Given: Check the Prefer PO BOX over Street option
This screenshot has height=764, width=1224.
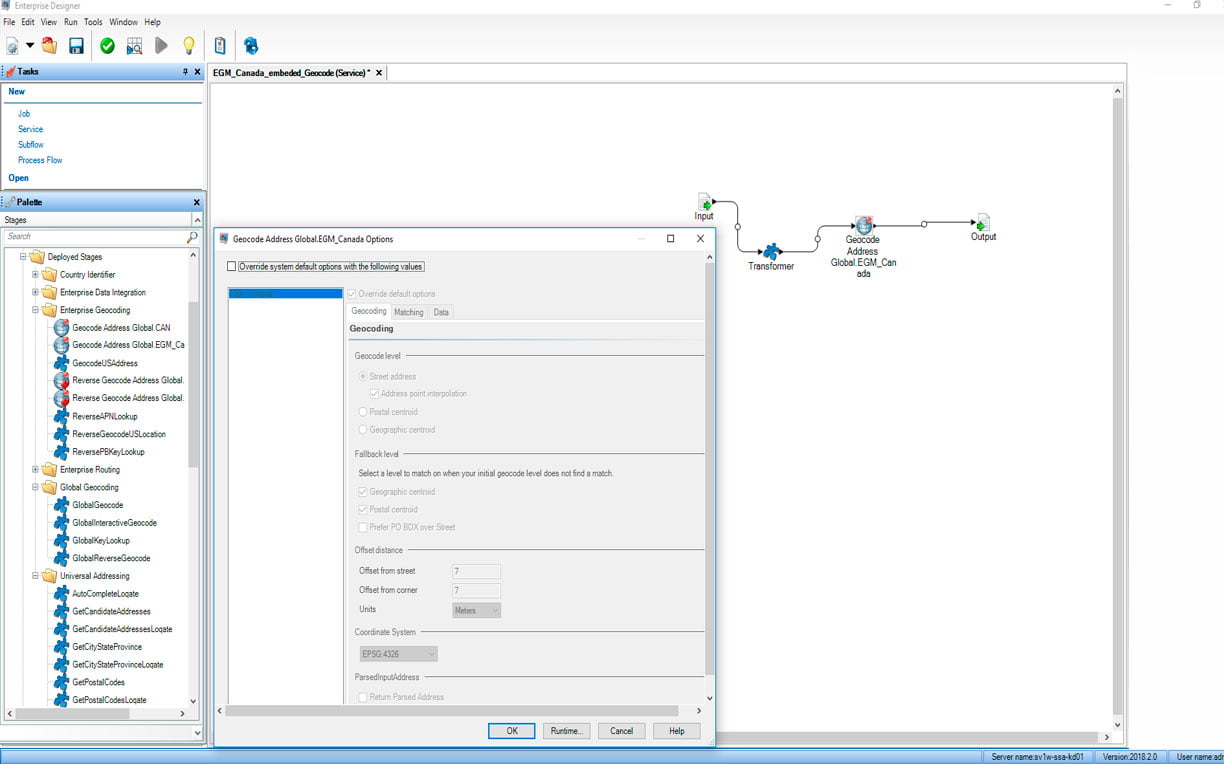Looking at the screenshot, I should coord(362,528).
